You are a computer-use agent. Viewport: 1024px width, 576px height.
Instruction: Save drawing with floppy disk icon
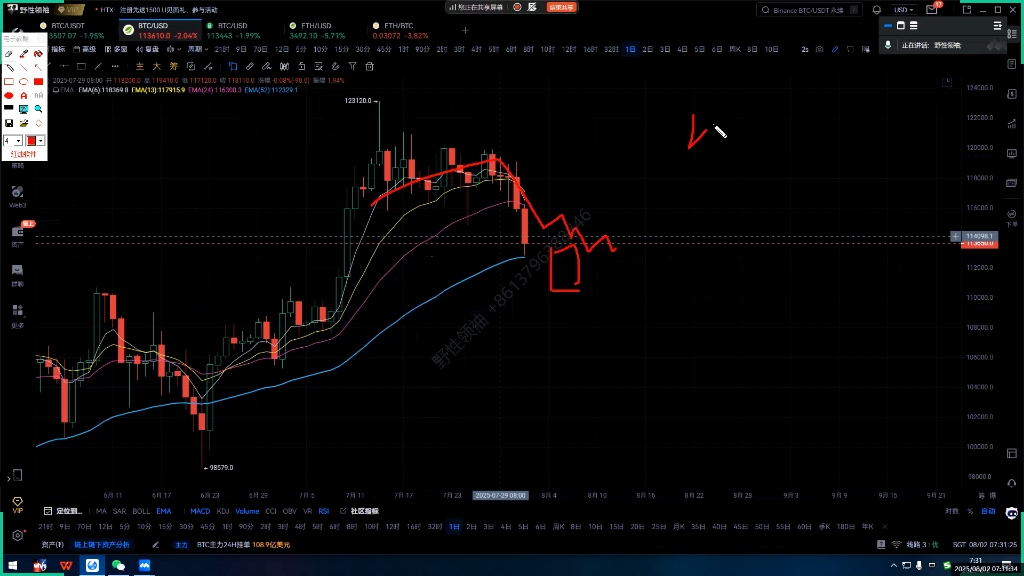[9, 123]
